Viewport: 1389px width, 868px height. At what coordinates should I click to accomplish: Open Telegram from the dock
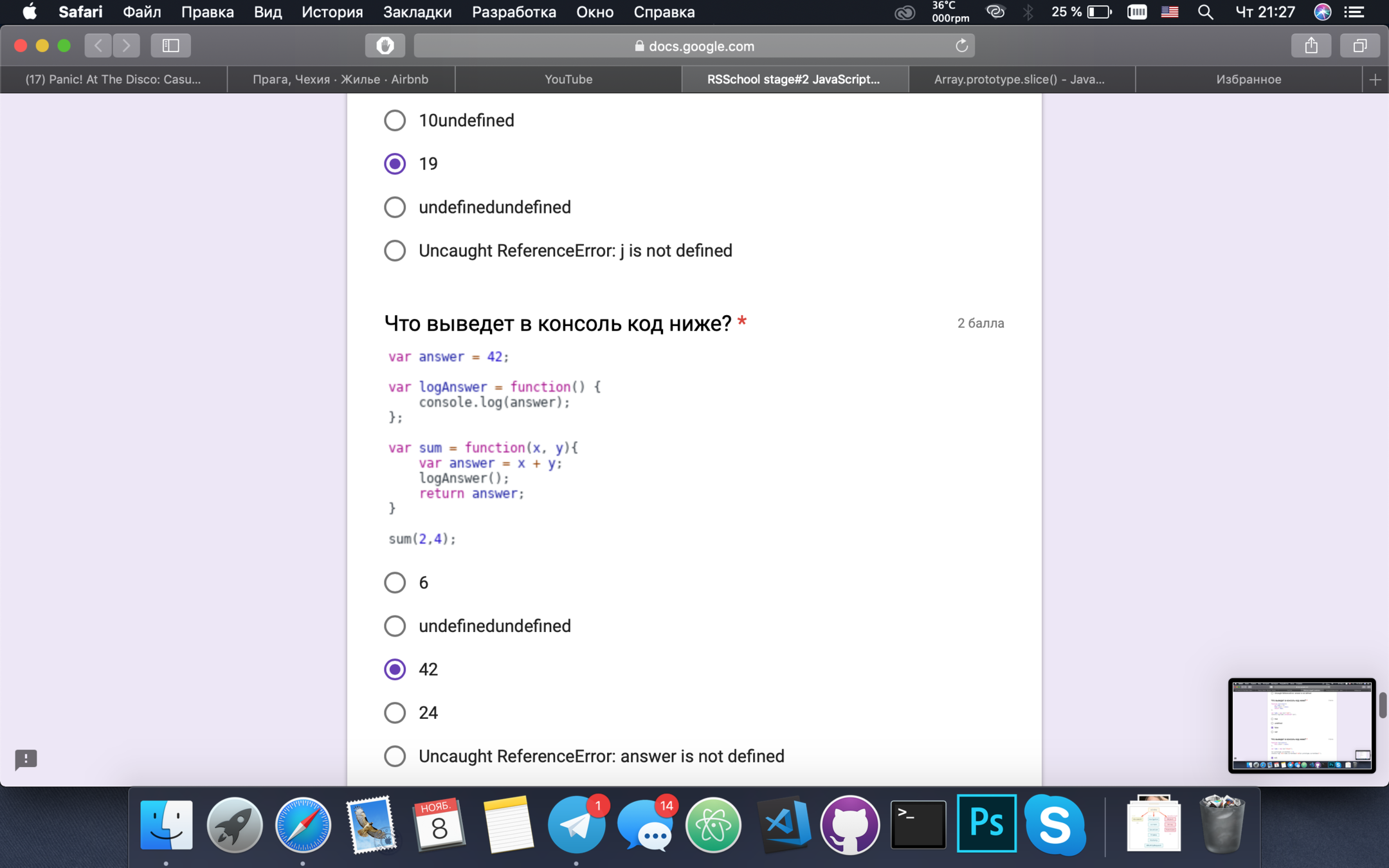point(576,825)
